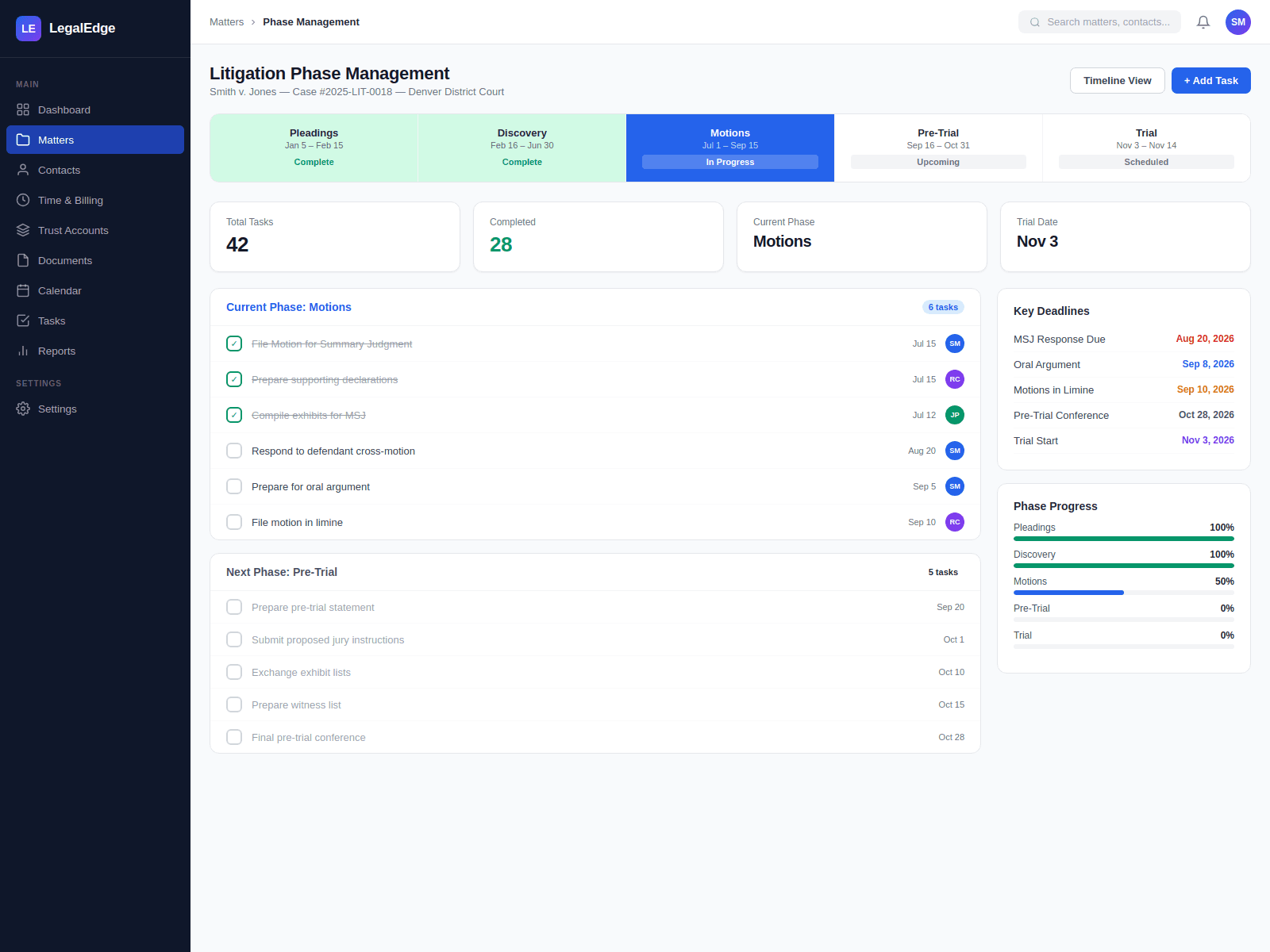Click the Time & Billing clock icon

point(23,200)
